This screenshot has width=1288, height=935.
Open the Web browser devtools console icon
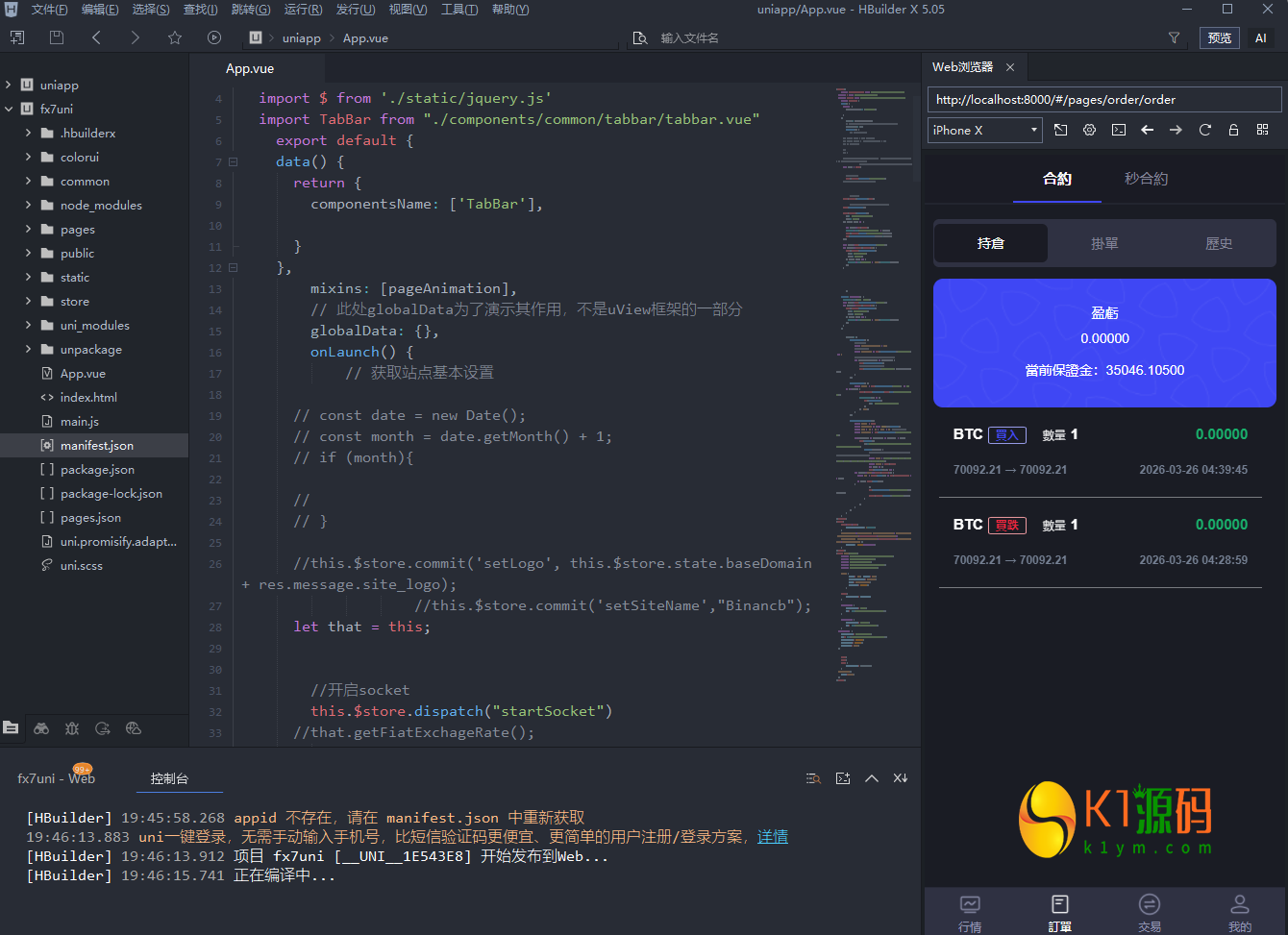coord(1118,130)
